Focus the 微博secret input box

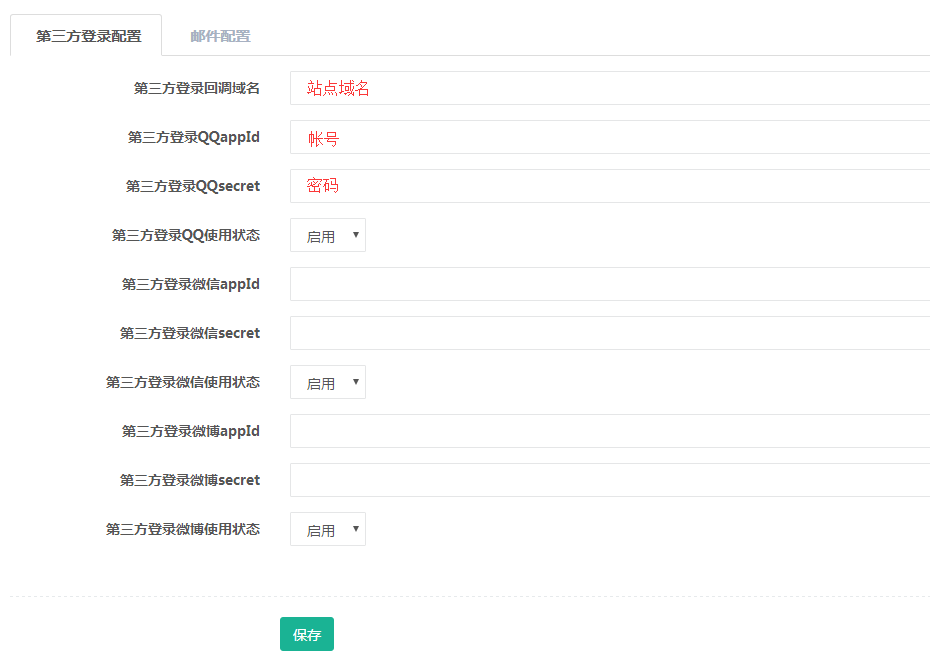(x=610, y=480)
